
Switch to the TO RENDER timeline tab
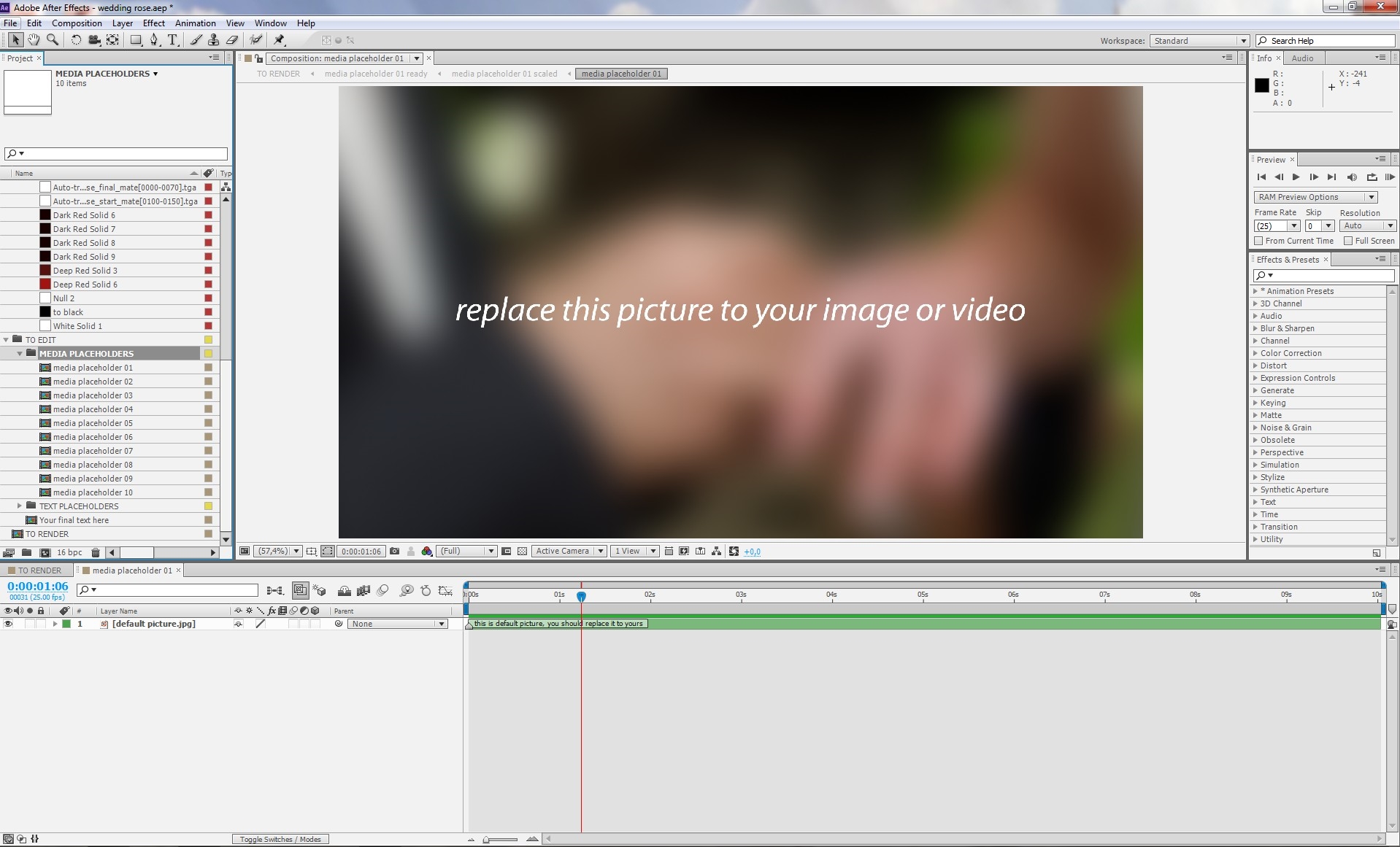point(39,571)
